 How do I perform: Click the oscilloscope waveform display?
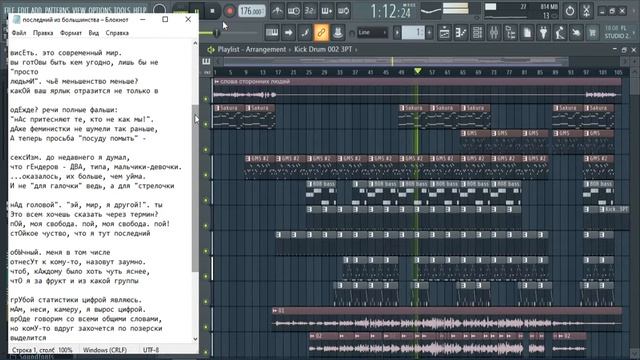[x=431, y=11]
